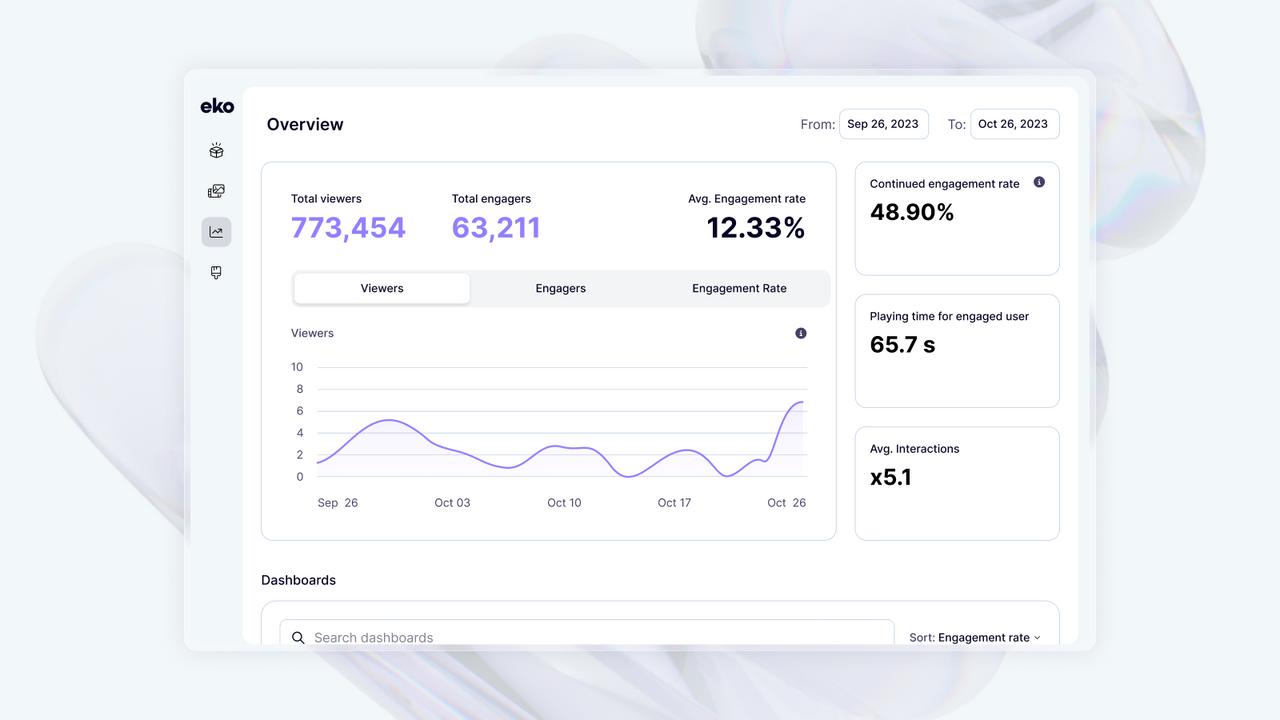Click the Sep 26 axis label
Viewport: 1280px width, 720px height.
338,503
